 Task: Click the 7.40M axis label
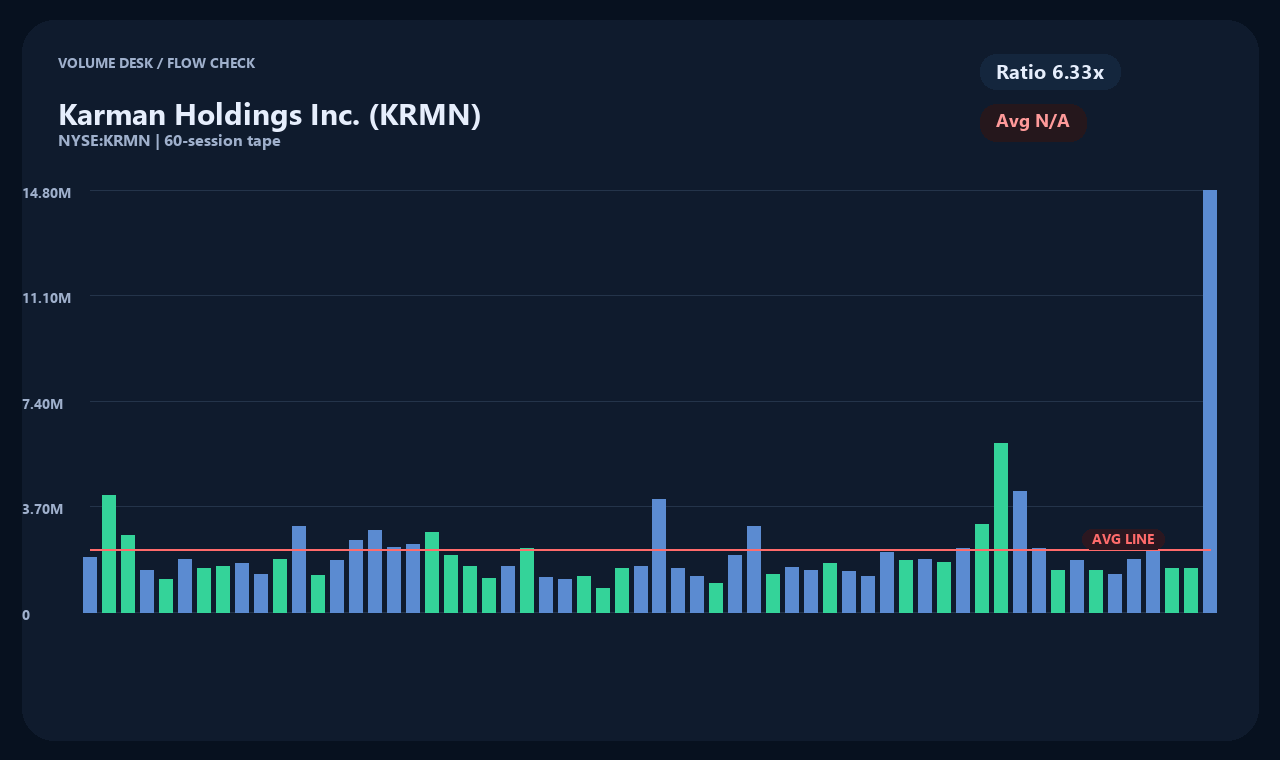[43, 404]
